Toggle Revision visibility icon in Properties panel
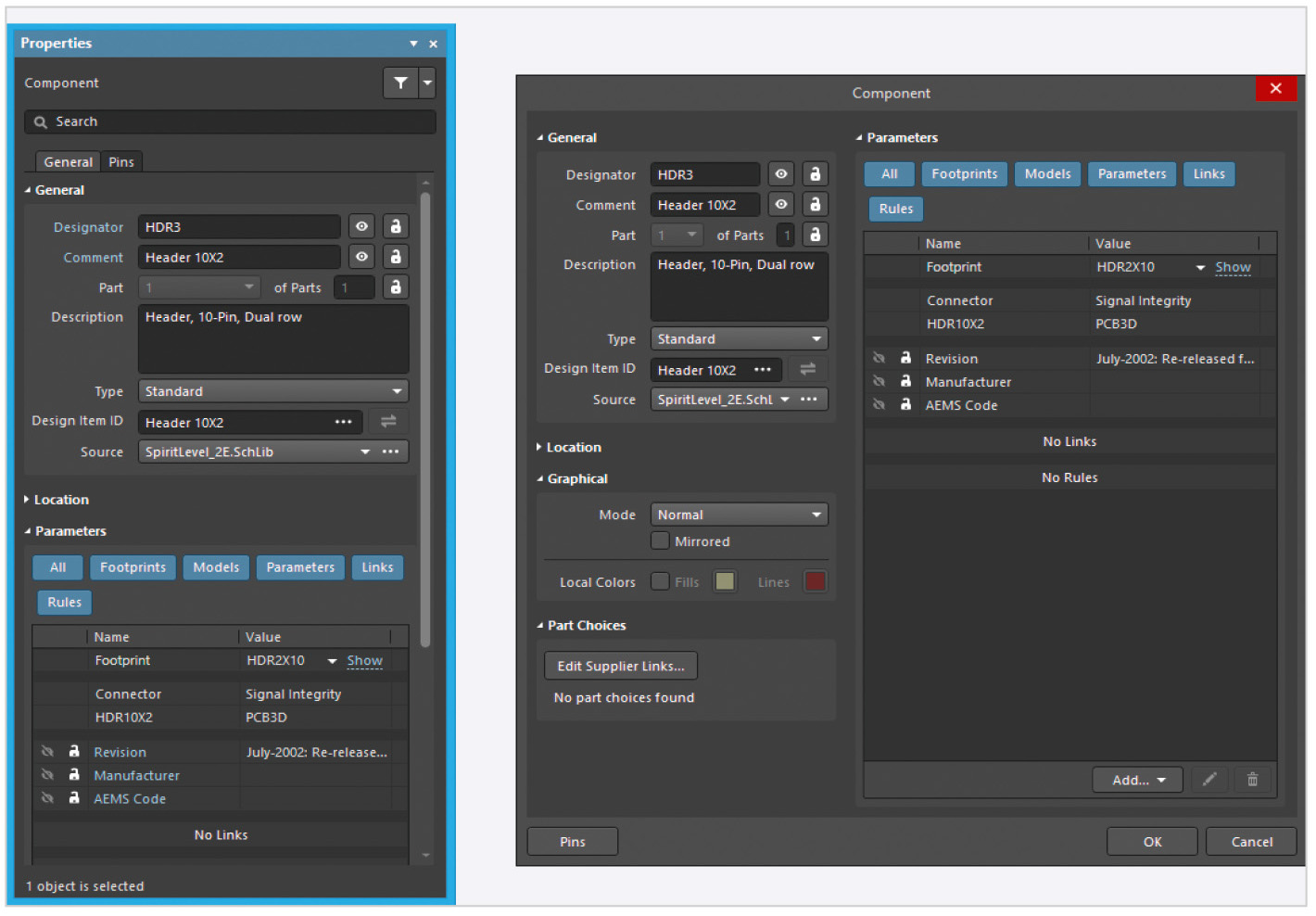The image size is (1316, 916). point(46,751)
